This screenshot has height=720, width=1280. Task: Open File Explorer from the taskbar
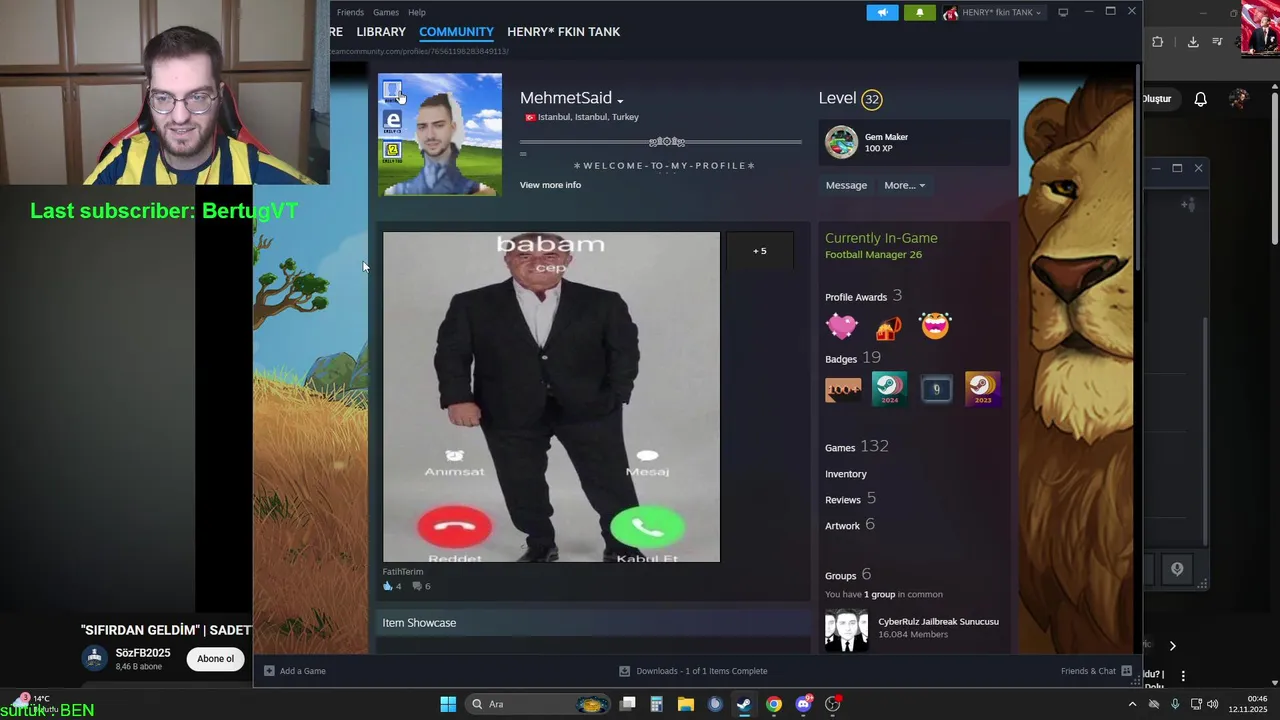pos(685,704)
